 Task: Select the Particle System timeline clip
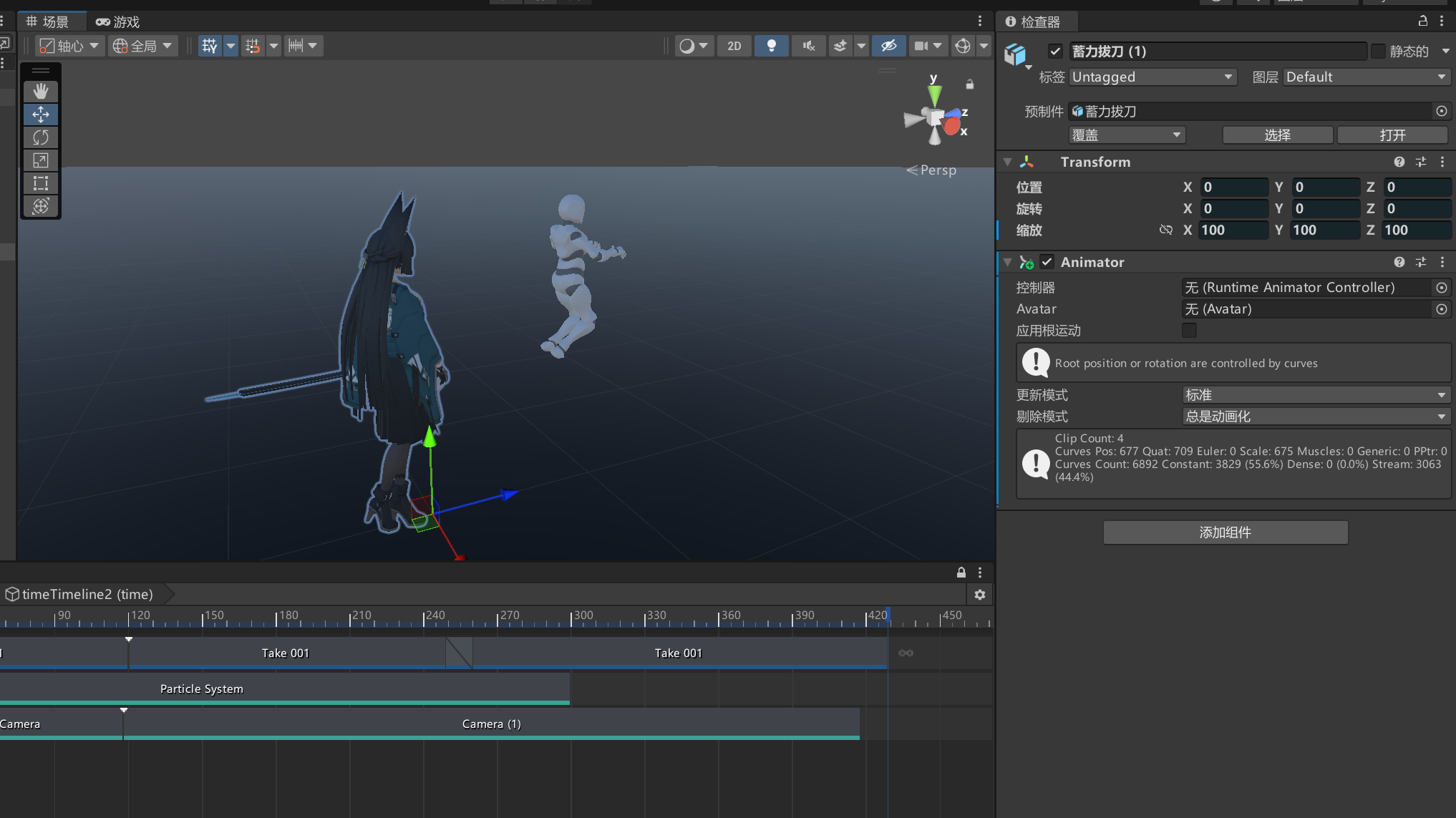click(202, 688)
